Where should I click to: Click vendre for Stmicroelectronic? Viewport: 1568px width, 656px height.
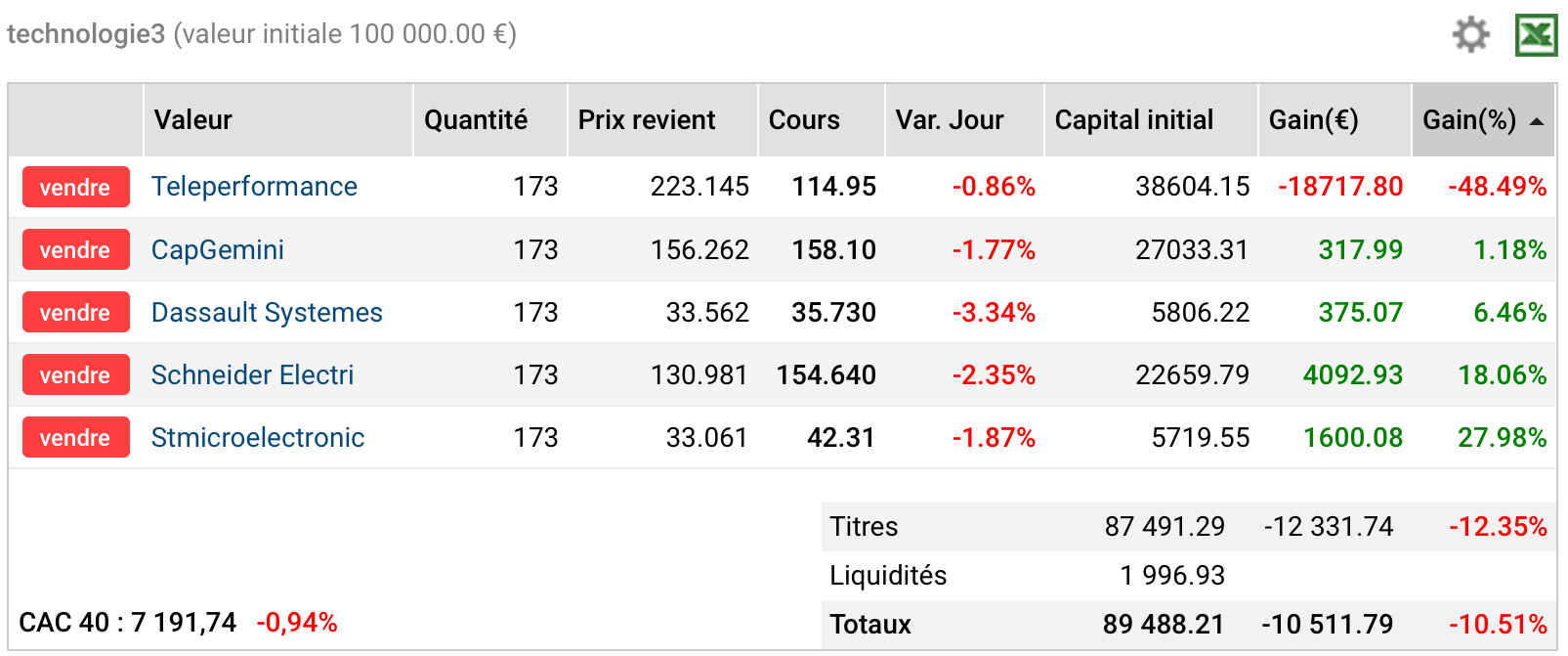click(75, 437)
